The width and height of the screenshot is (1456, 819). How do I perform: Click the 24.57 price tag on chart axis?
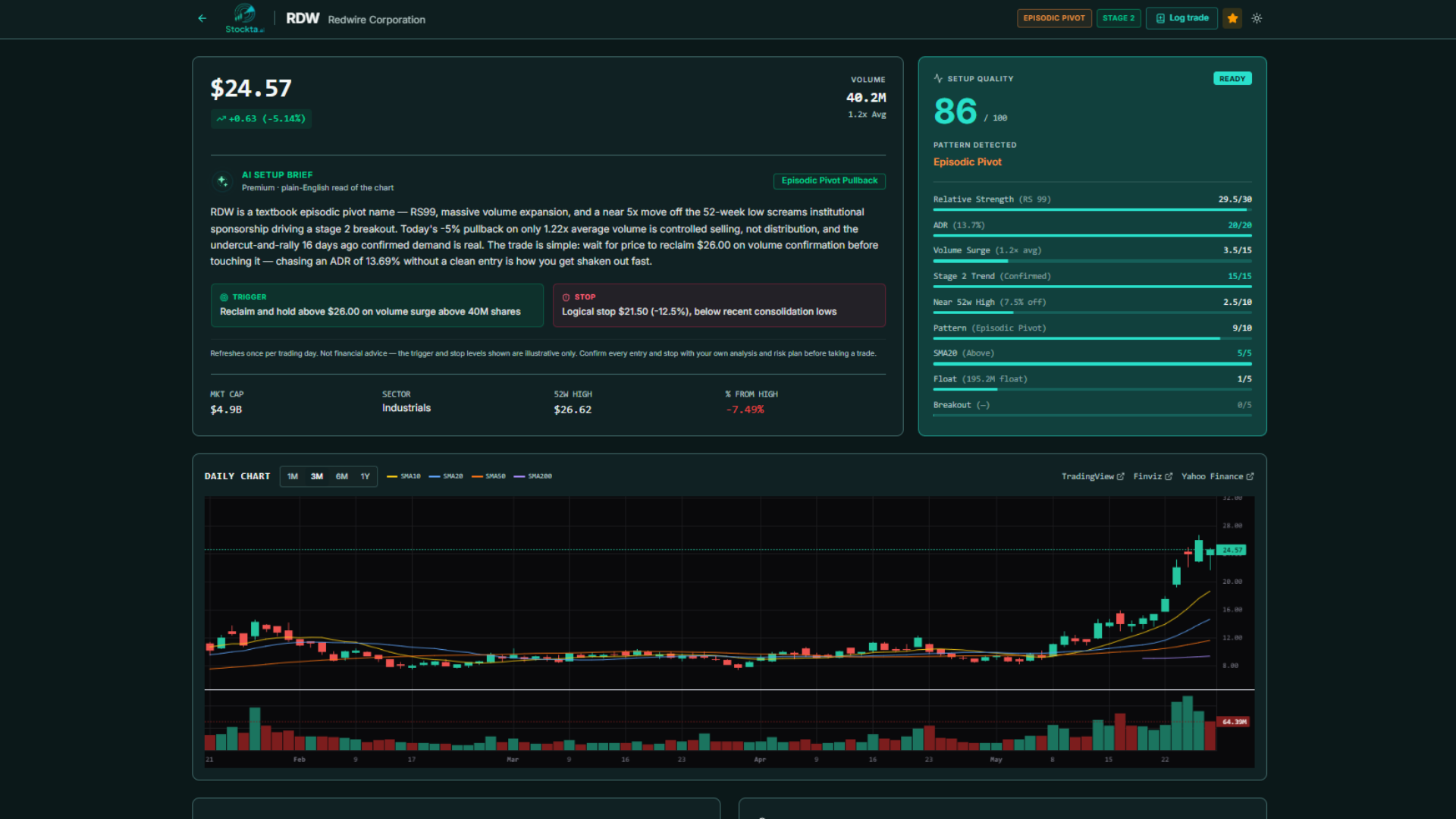1232,550
